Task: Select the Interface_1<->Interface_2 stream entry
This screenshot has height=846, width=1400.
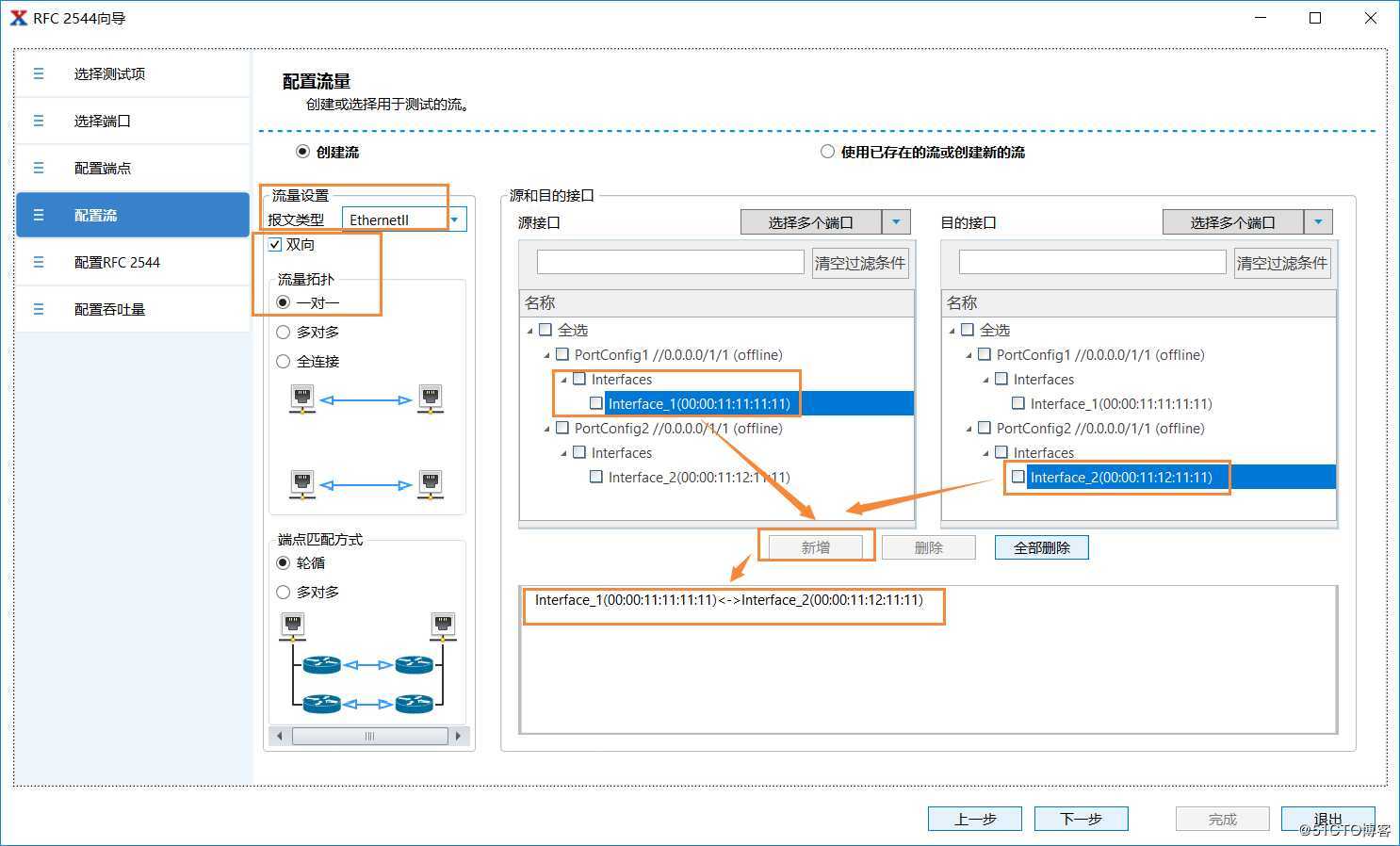Action: pos(729,599)
